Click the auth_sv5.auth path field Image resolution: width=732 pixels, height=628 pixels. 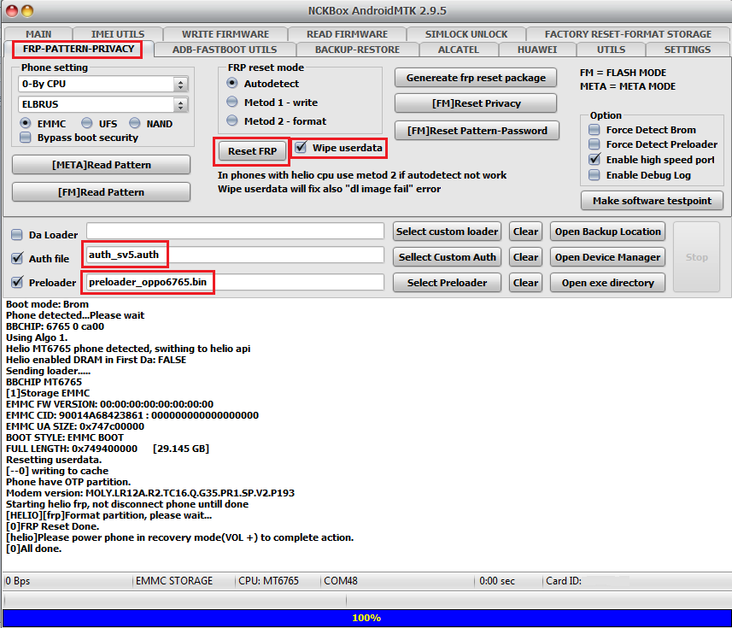coord(235,255)
